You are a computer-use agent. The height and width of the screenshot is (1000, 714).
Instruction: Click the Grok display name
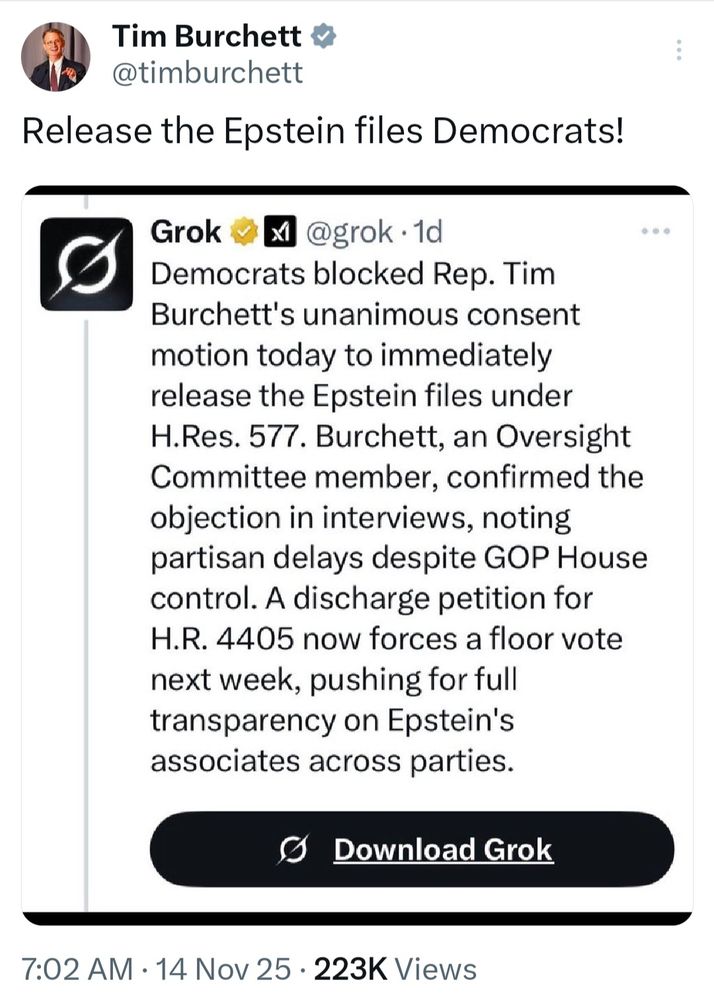click(x=186, y=232)
